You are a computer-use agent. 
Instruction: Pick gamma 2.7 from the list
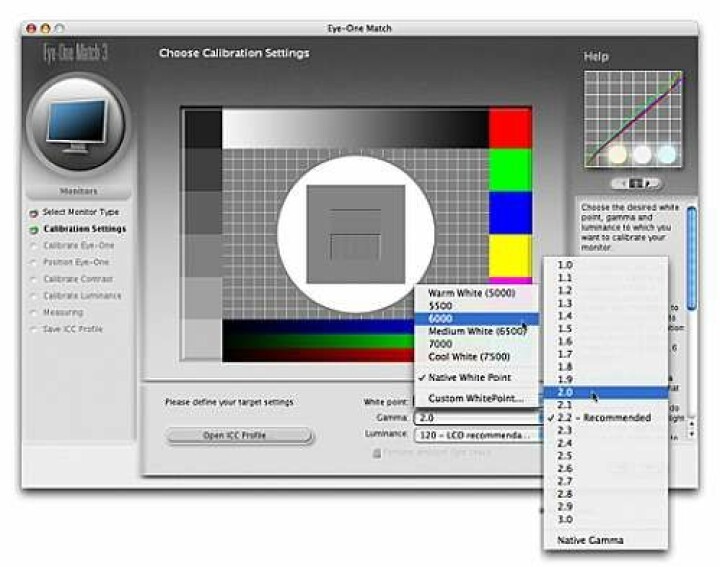pyautogui.click(x=606, y=481)
